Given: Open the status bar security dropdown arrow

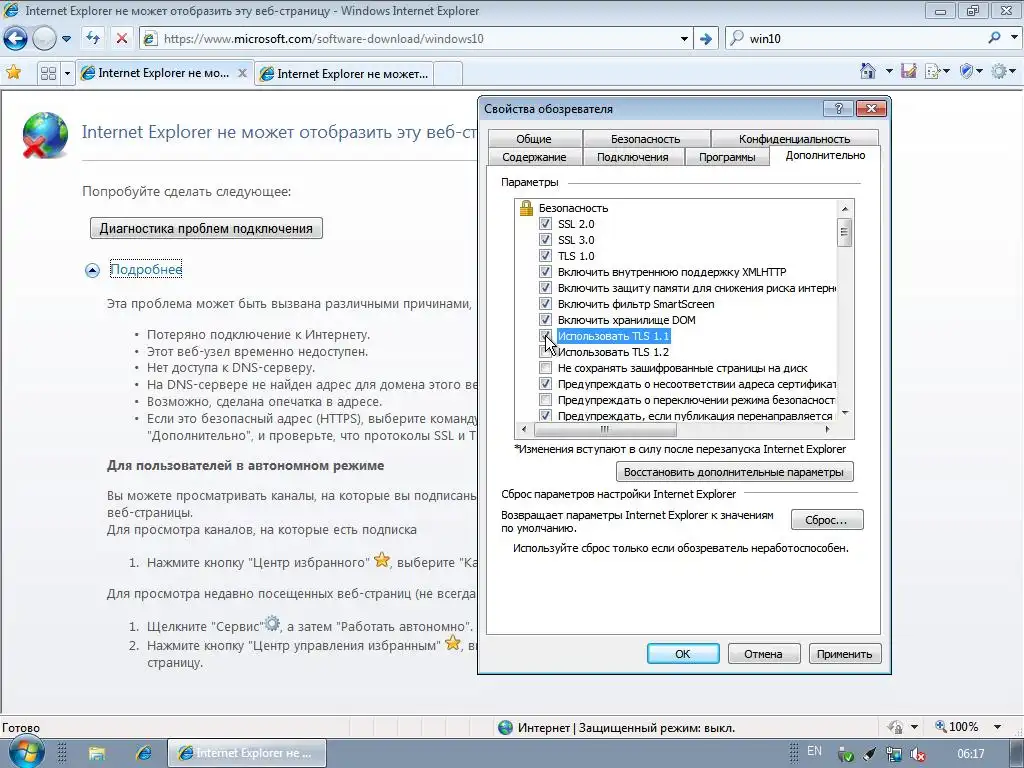Looking at the screenshot, I should pos(914,726).
